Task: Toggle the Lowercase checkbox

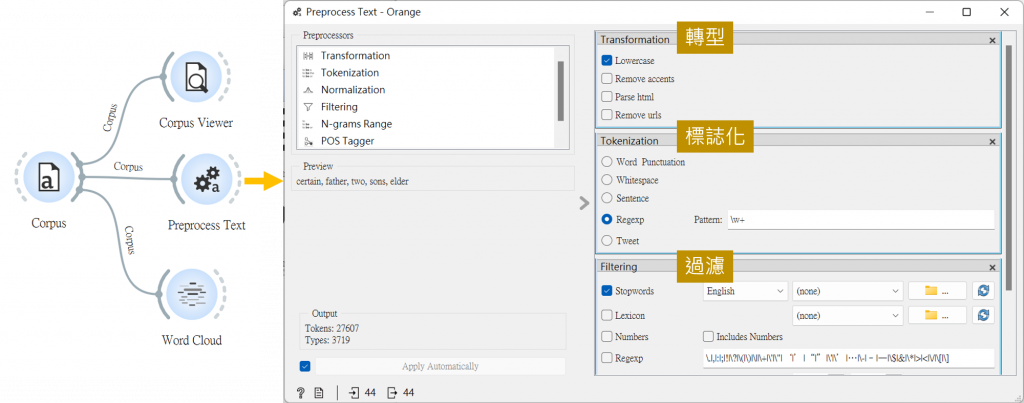Action: [x=607, y=61]
